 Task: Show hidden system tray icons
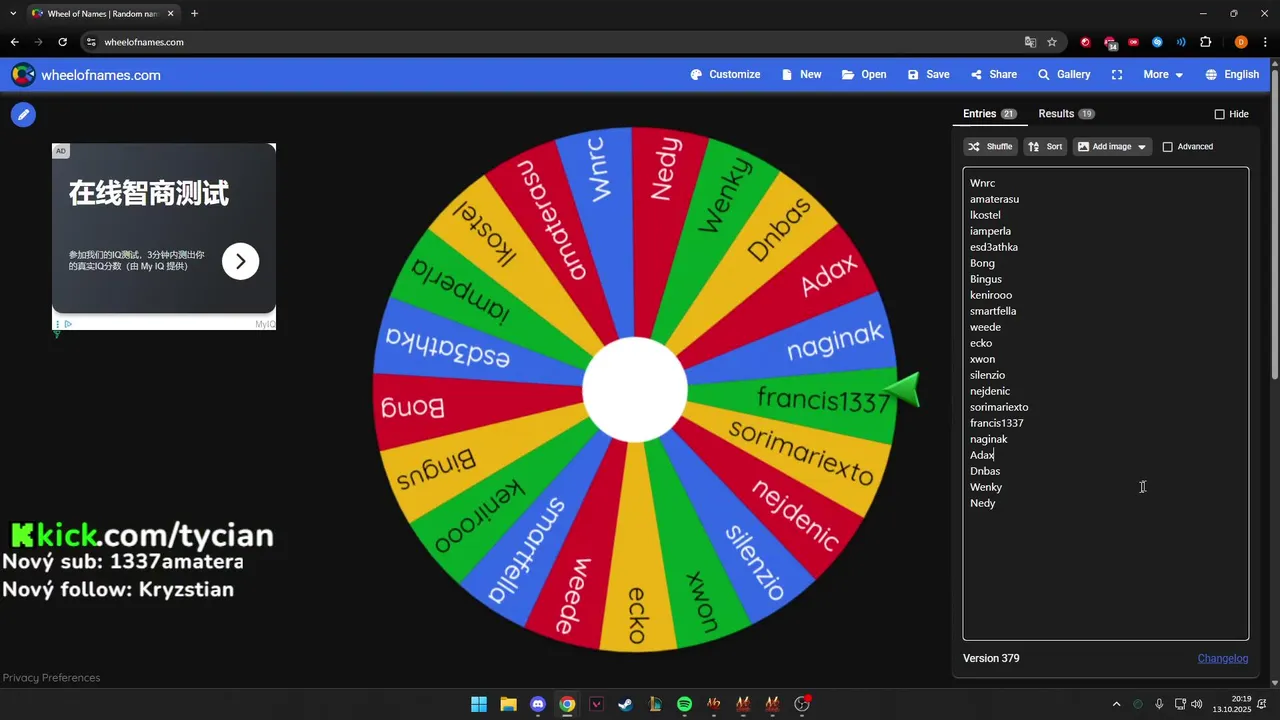pos(1117,704)
